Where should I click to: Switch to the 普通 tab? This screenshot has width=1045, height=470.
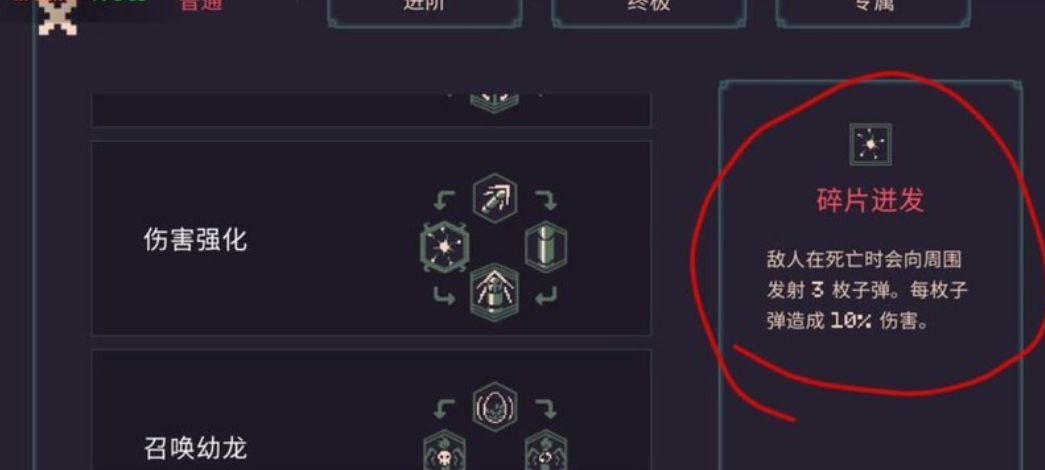201,5
